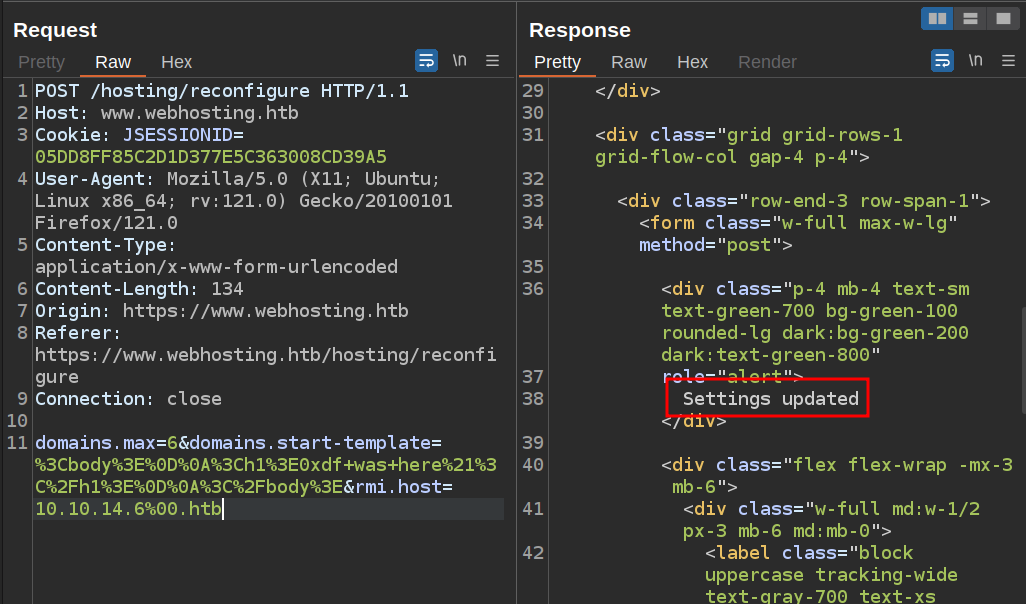This screenshot has height=604, width=1026.
Task: Switch to top-bottom split layout
Action: coord(969,19)
